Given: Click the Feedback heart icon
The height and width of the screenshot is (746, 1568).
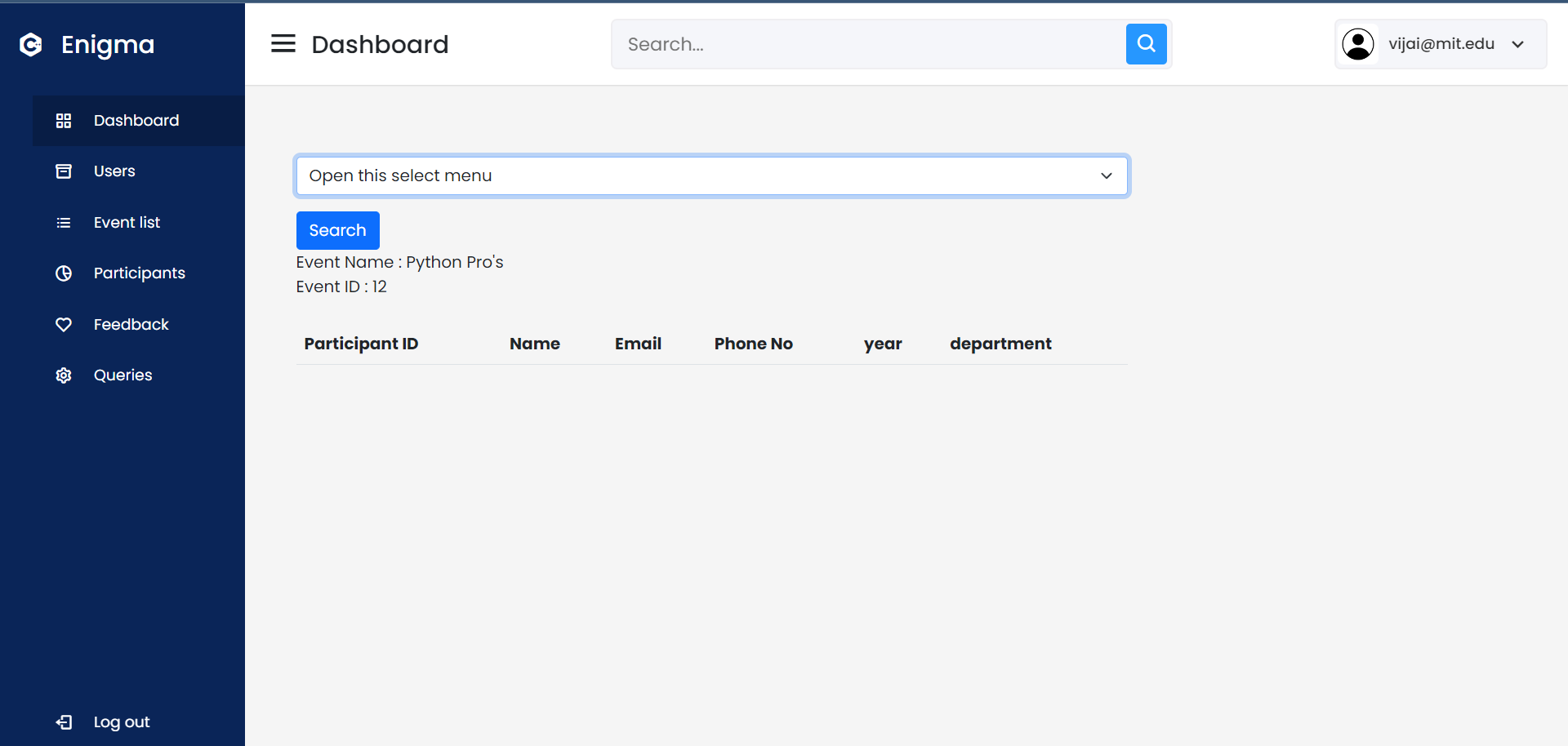Looking at the screenshot, I should 64,325.
